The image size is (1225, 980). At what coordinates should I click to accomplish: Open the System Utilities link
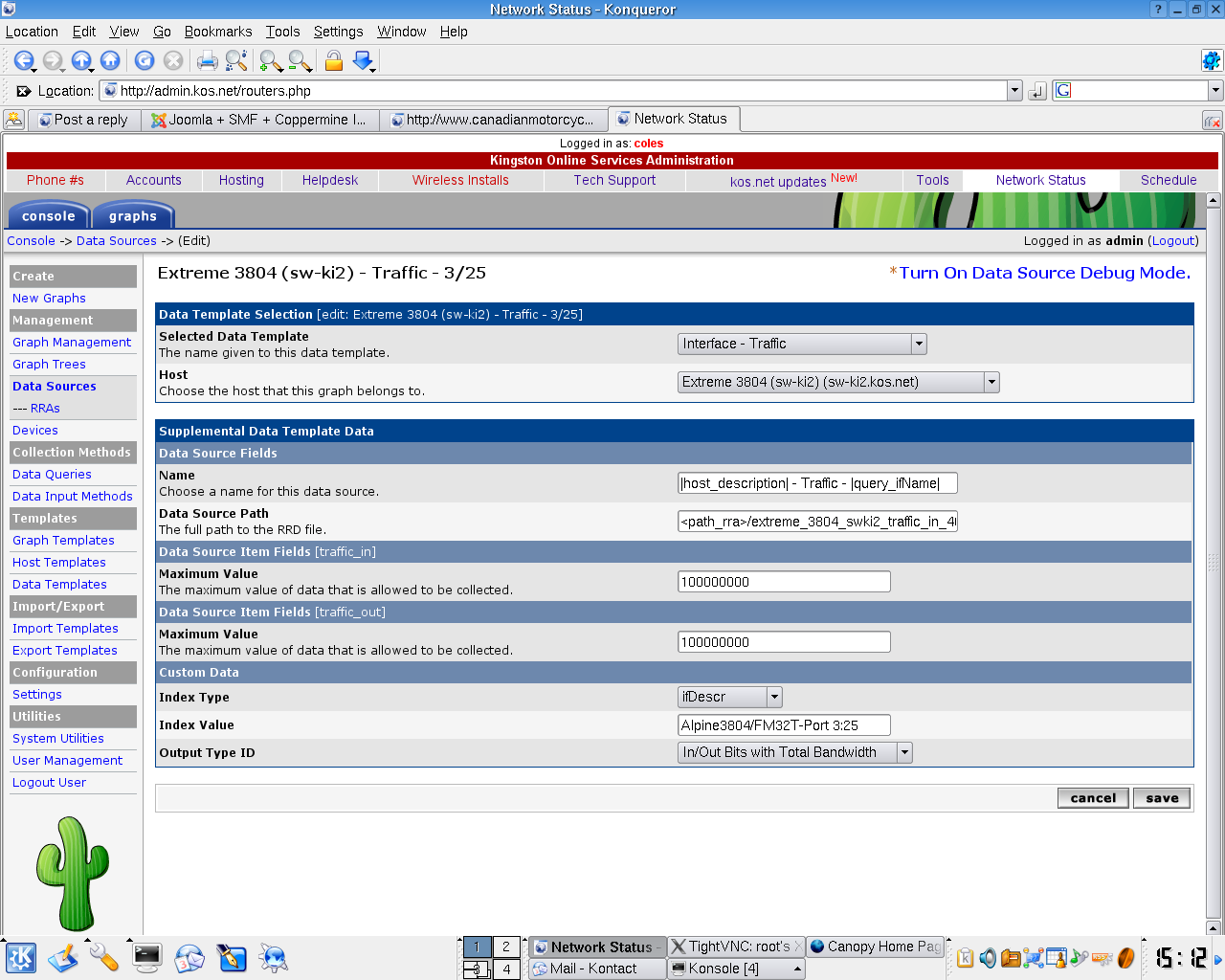58,738
